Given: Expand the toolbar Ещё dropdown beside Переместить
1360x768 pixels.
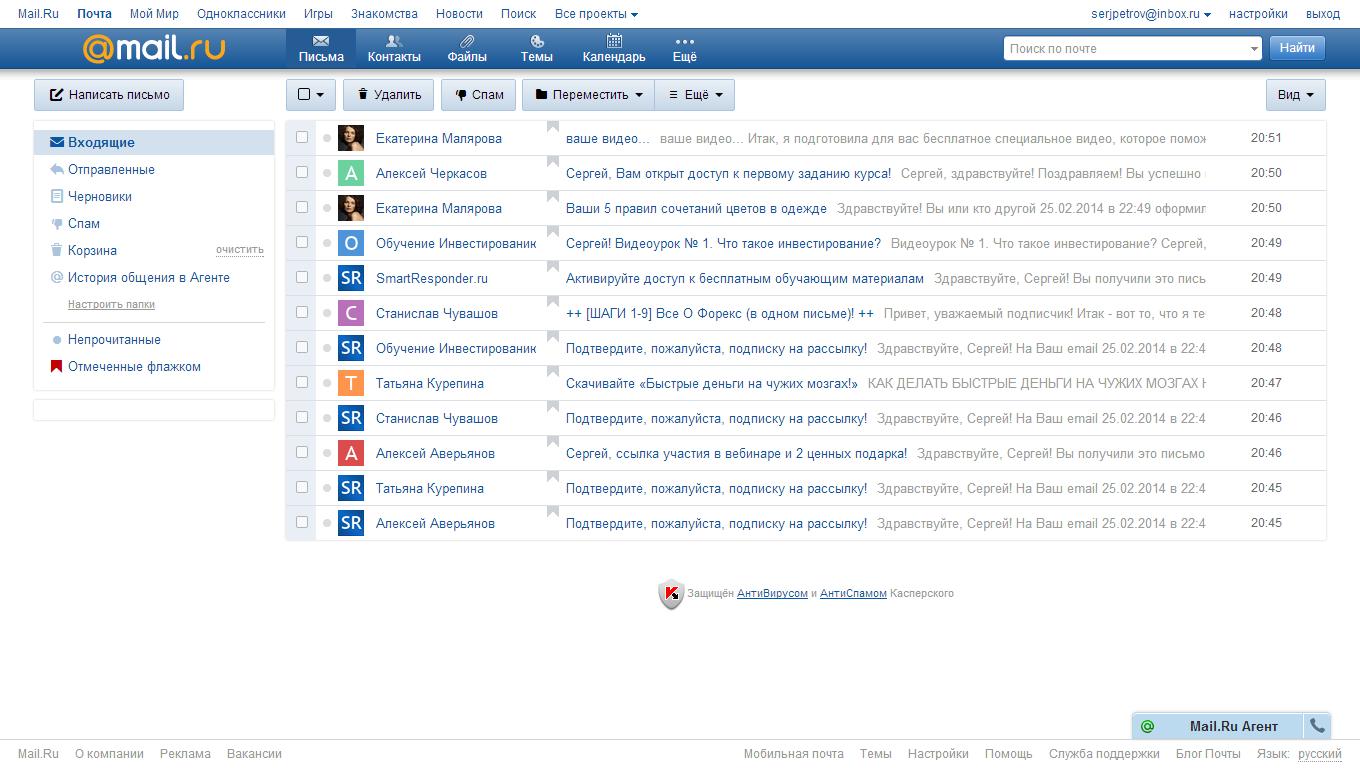Looking at the screenshot, I should coord(695,95).
